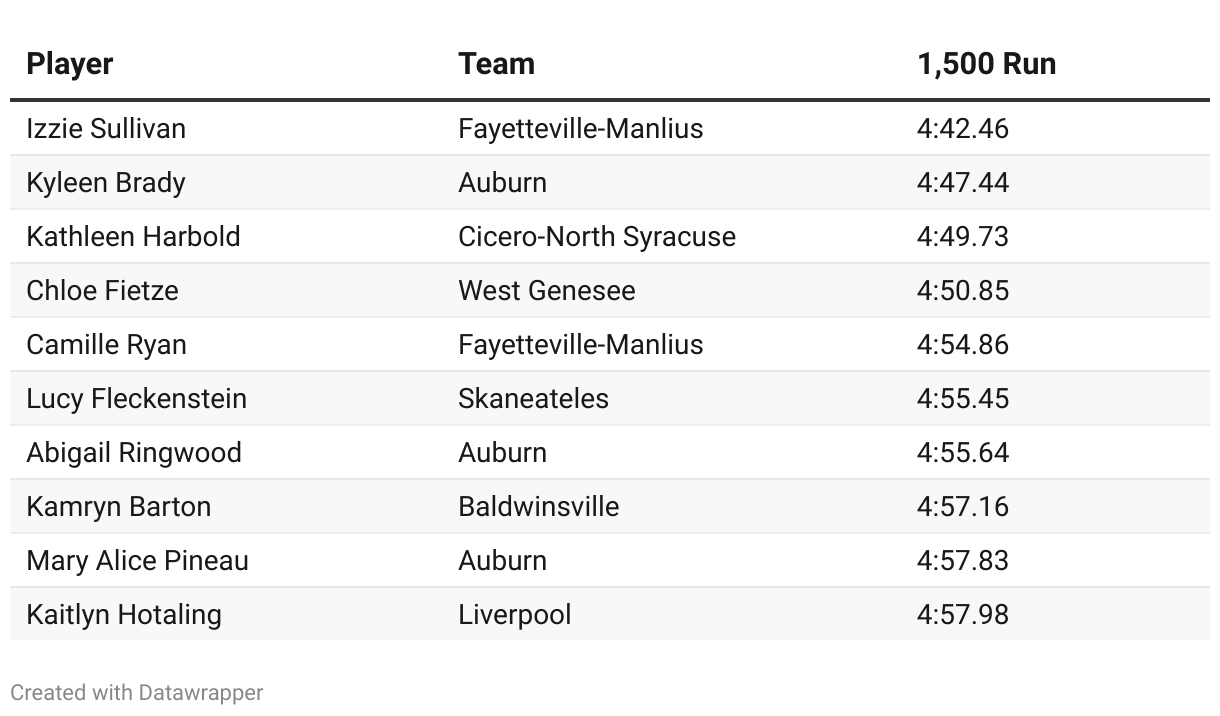Viewport: 1220px width, 716px height.
Task: Select the Kamryn Barton player cell
Action: tap(119, 507)
